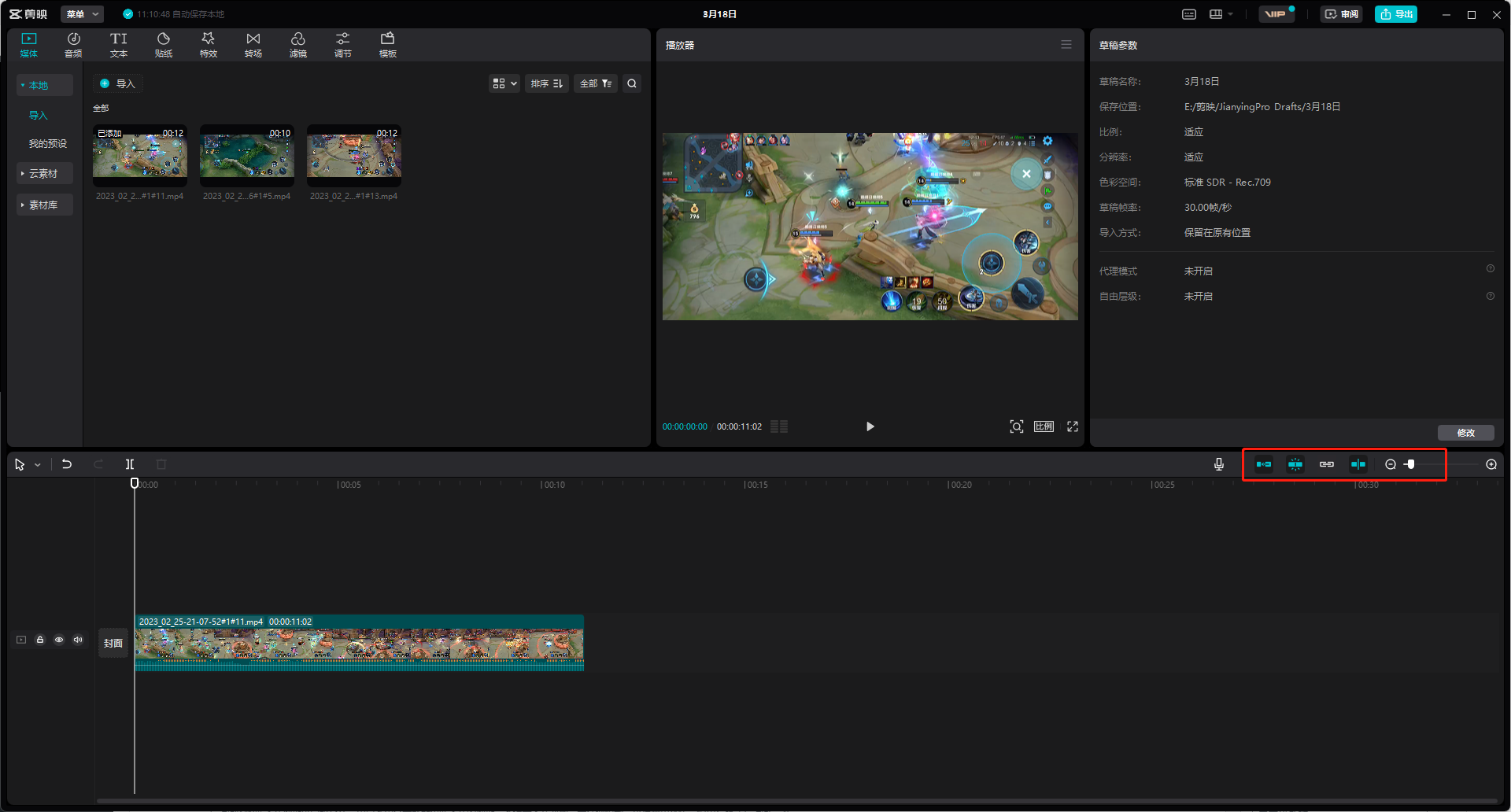Click the 导出 export button
1511x812 pixels.
point(1396,14)
